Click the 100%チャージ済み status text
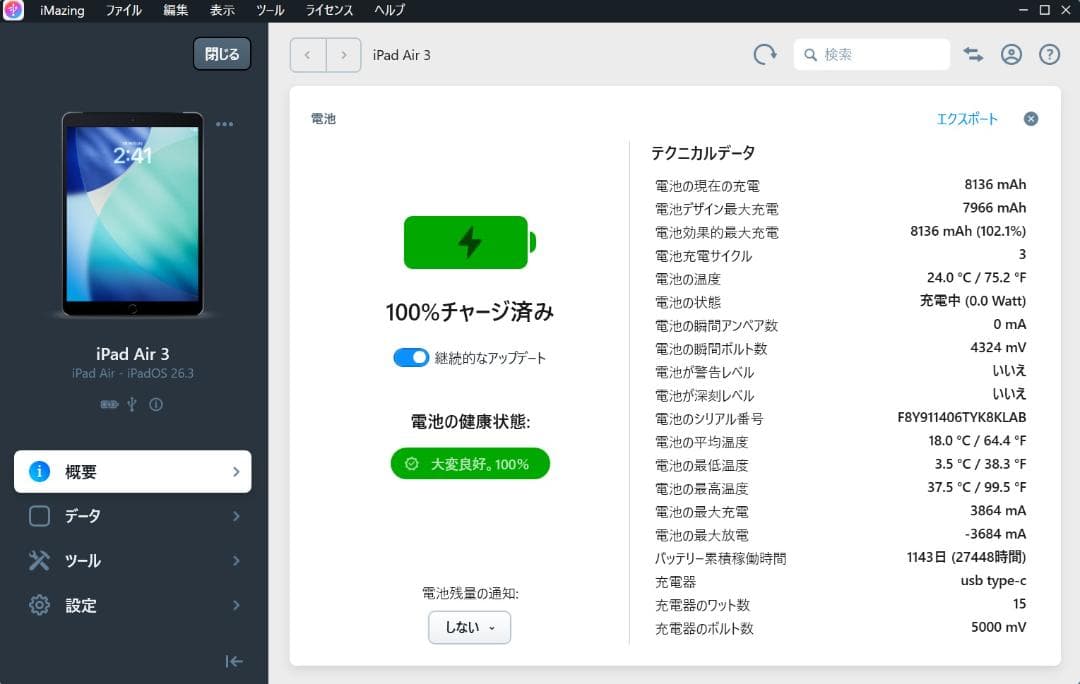Image resolution: width=1080 pixels, height=684 pixels. (470, 312)
